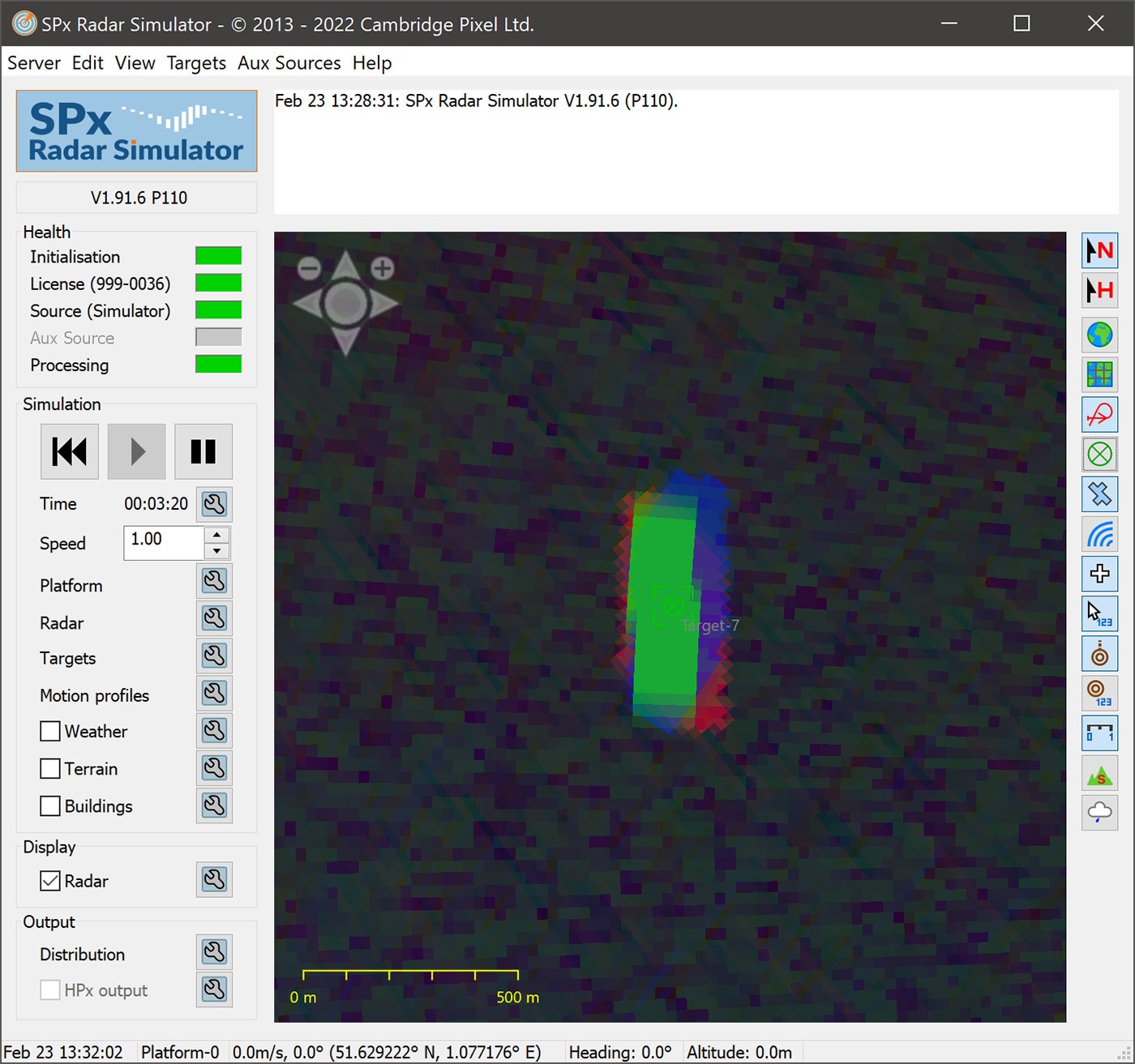This screenshot has width=1135, height=1064.
Task: Enable the Weather simulation checkbox
Action: coord(49,731)
